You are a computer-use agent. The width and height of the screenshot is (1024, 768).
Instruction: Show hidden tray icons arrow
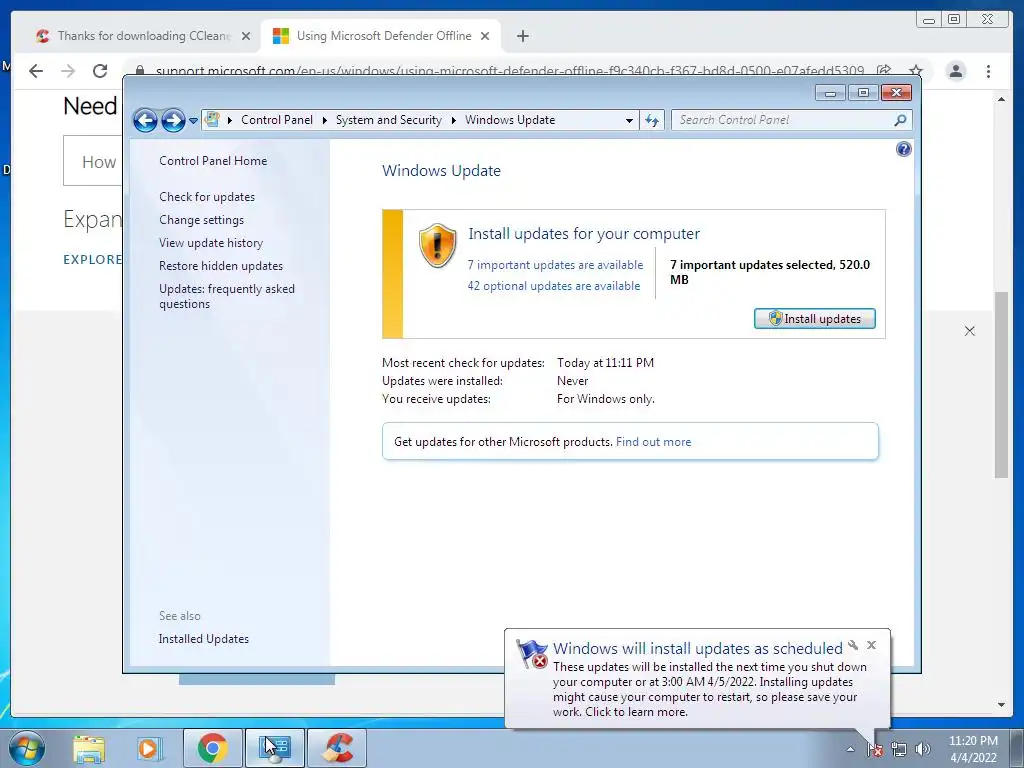(x=850, y=749)
